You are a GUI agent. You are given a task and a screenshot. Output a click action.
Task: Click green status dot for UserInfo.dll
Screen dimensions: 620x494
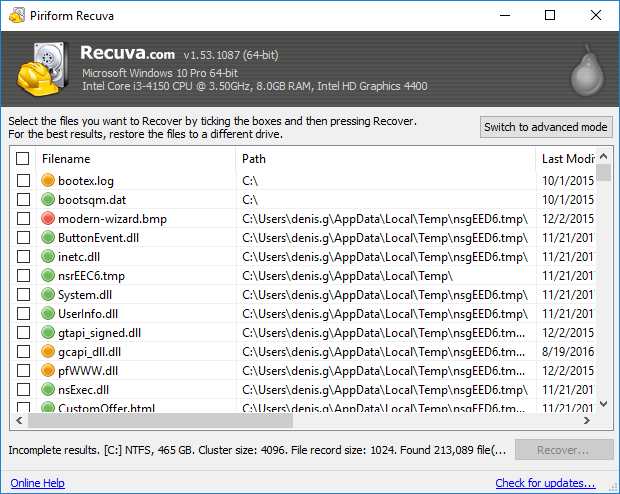click(x=48, y=313)
